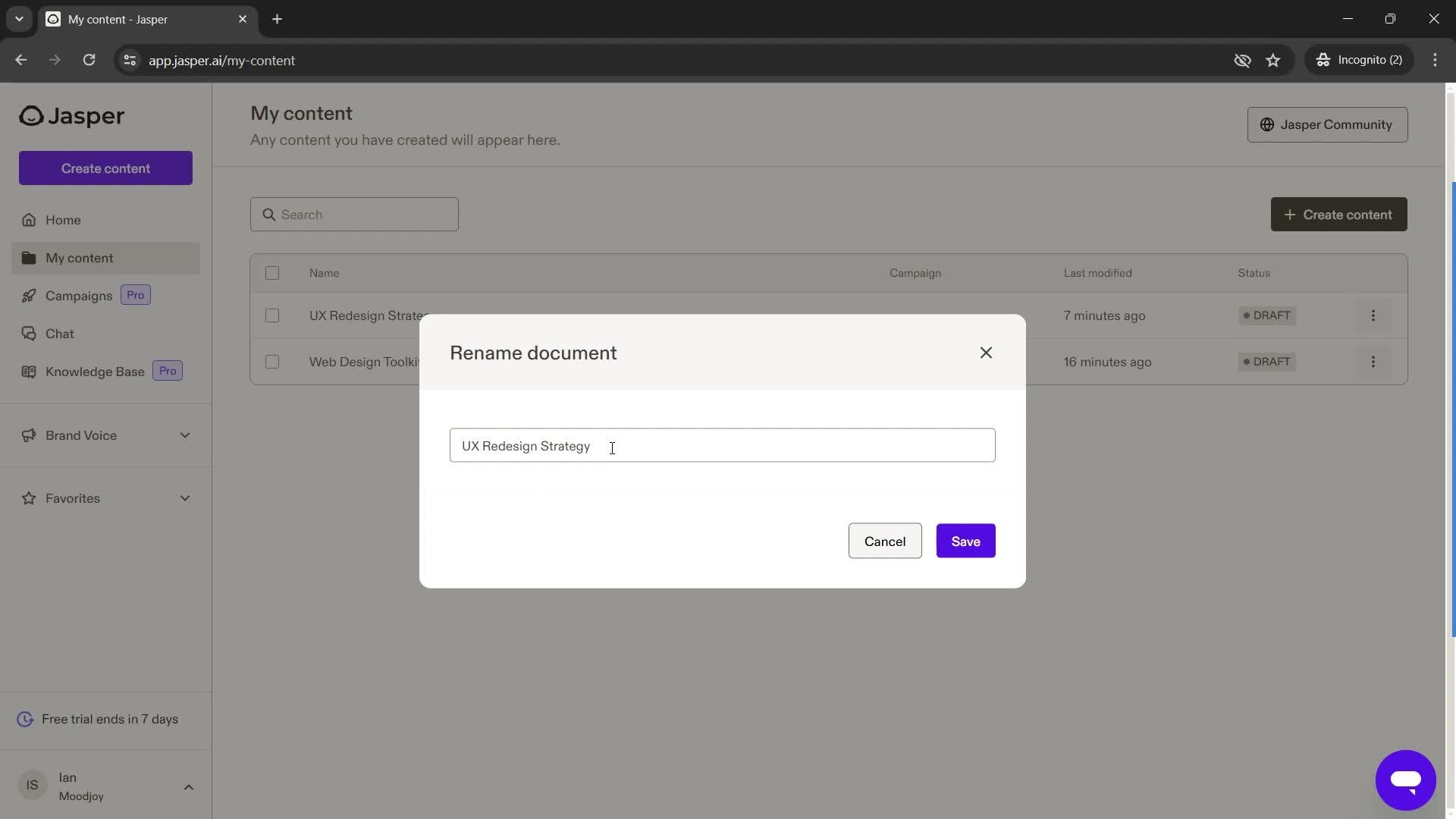Open the Chat section
Viewport: 1456px width, 819px height.
pos(59,333)
